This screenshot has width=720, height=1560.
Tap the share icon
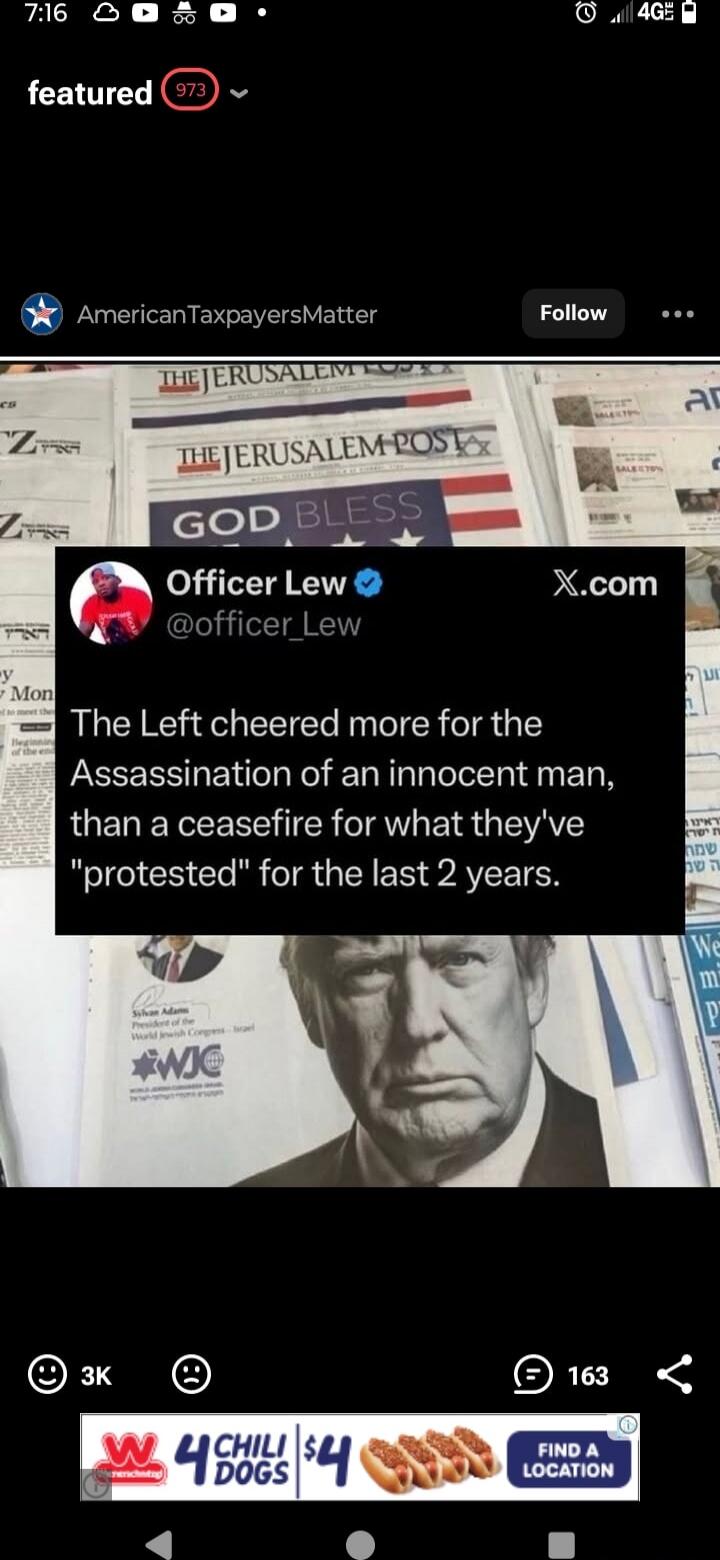(x=675, y=1374)
